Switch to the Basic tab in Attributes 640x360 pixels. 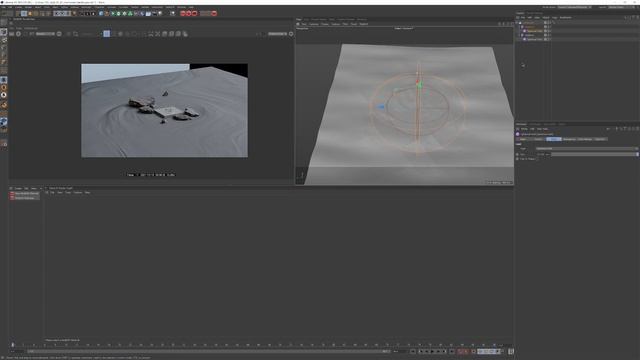pos(523,139)
